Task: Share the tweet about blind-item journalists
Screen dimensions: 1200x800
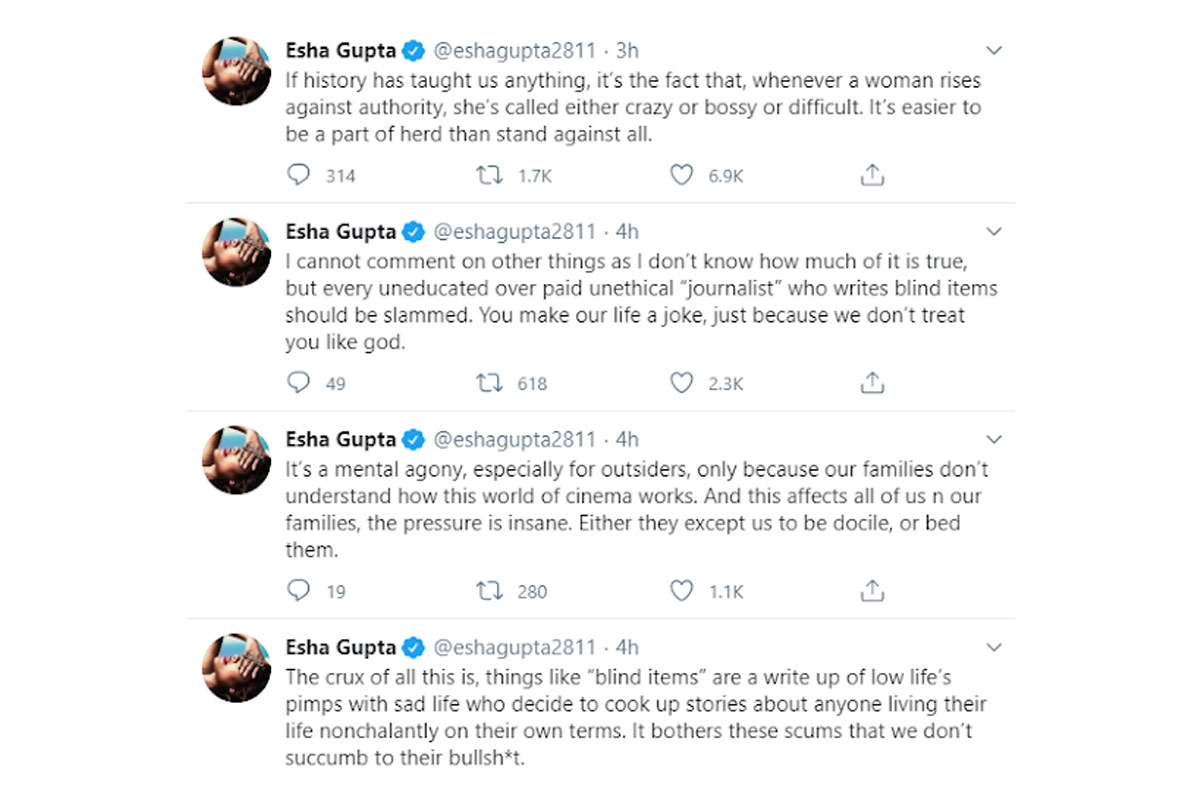Action: point(872,383)
